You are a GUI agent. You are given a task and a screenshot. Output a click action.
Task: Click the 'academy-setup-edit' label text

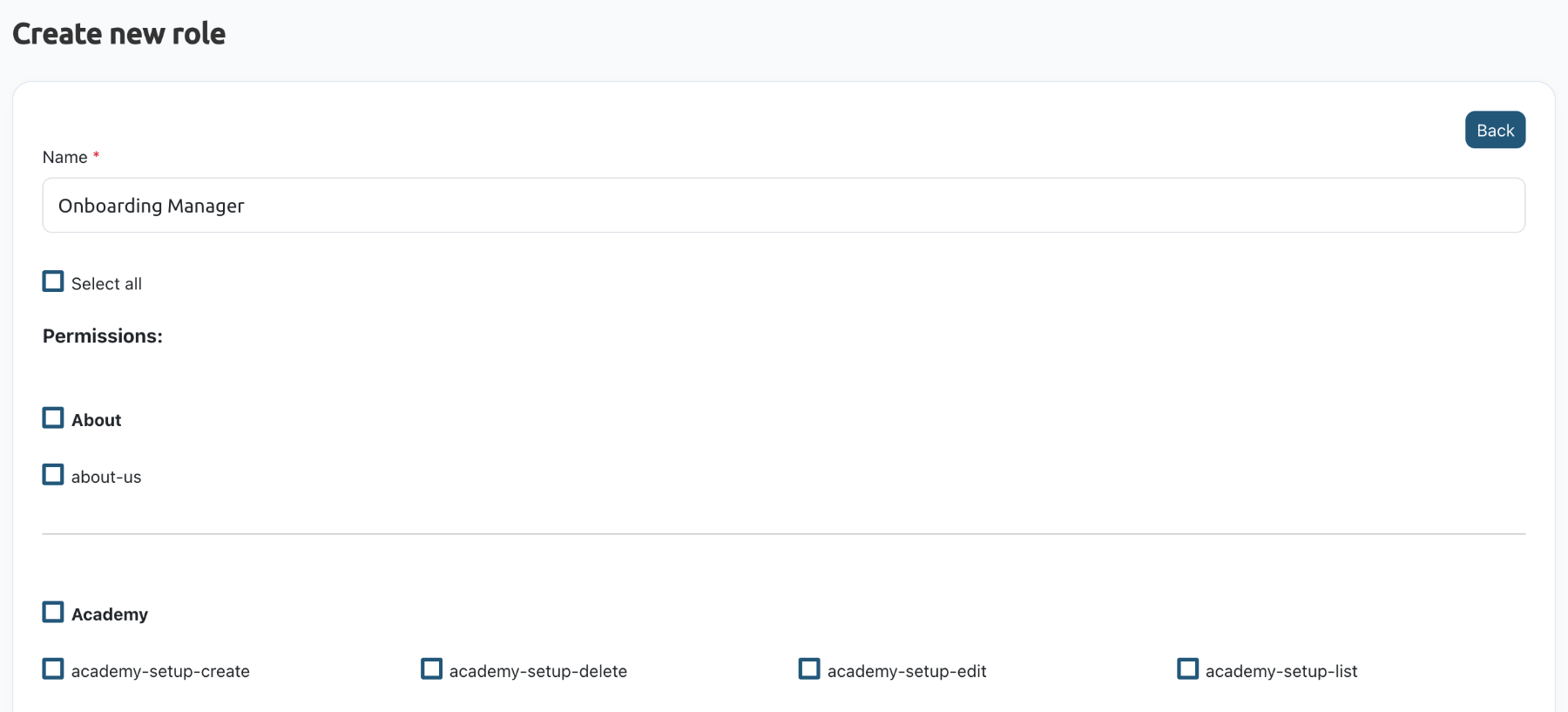(907, 671)
